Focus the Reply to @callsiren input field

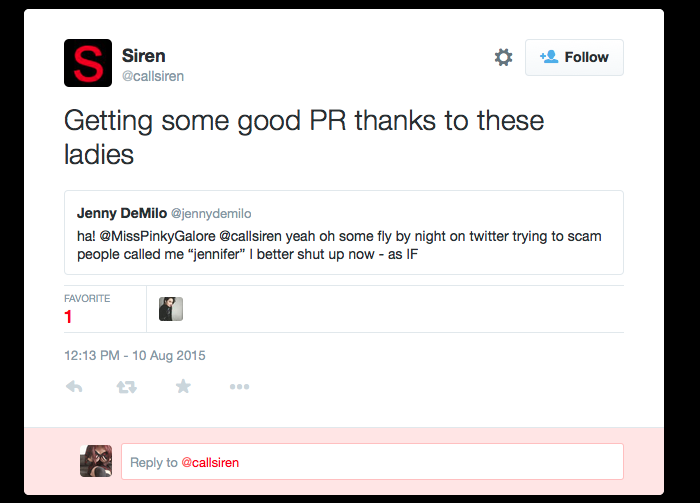click(x=372, y=461)
